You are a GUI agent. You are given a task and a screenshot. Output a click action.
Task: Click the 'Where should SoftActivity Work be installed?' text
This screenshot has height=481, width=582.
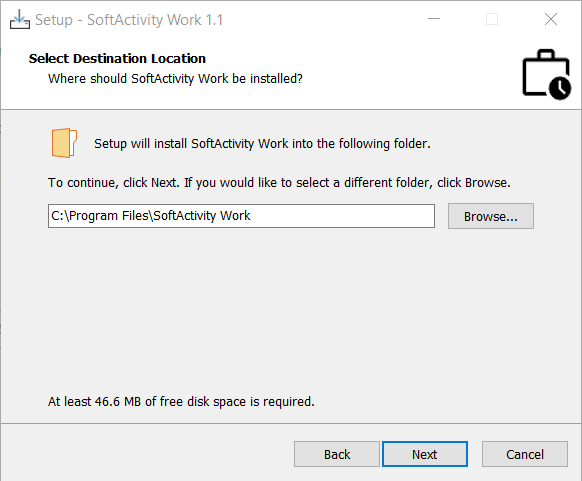coord(175,79)
